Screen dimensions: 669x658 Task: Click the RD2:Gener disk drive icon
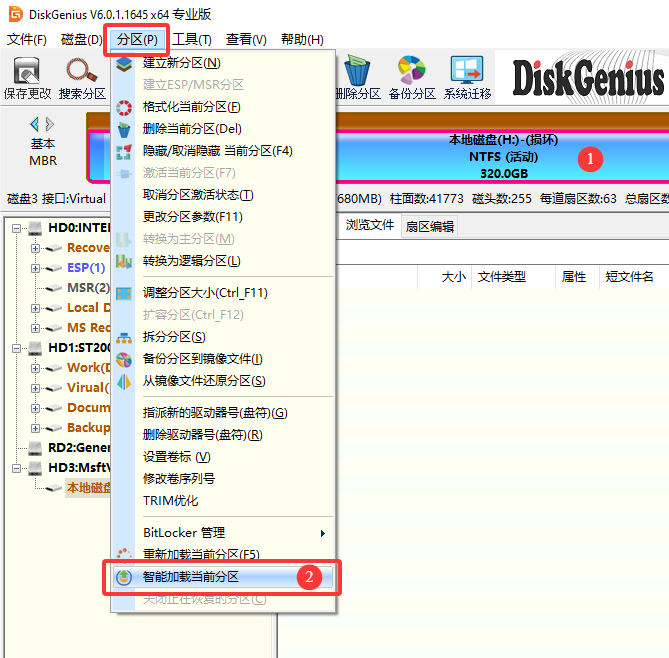(x=35, y=448)
